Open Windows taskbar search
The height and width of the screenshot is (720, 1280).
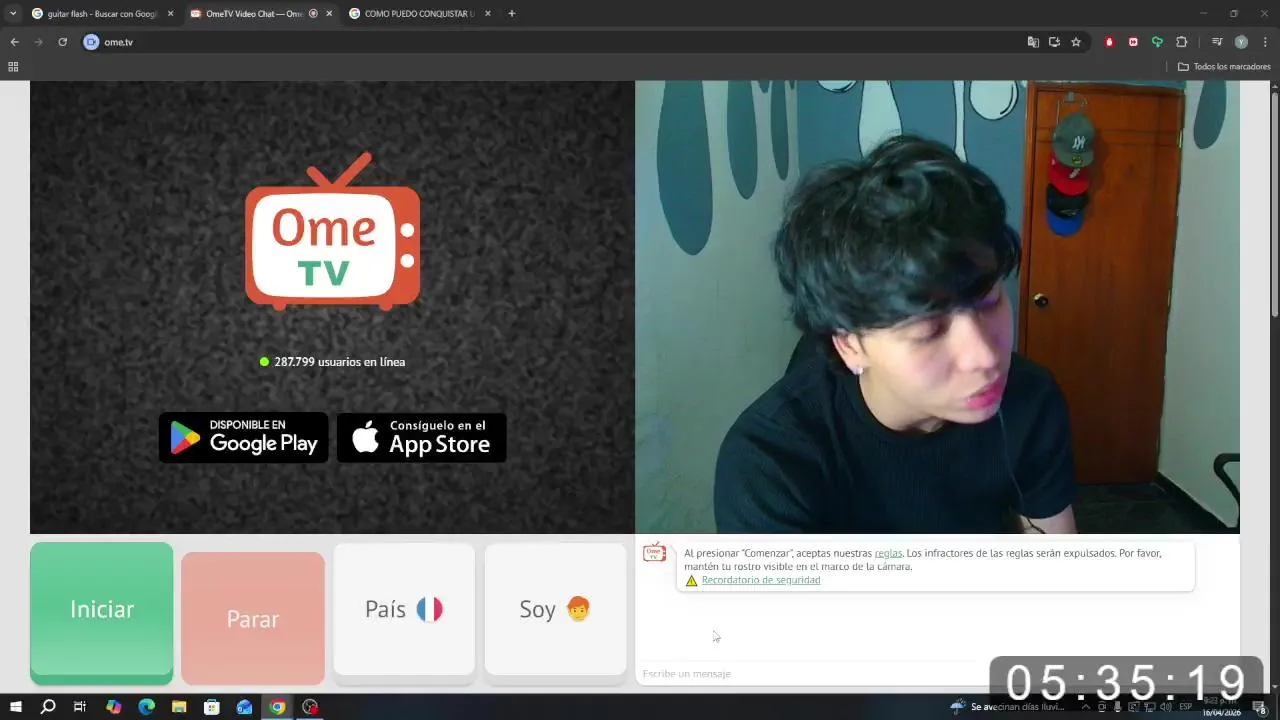coord(47,707)
